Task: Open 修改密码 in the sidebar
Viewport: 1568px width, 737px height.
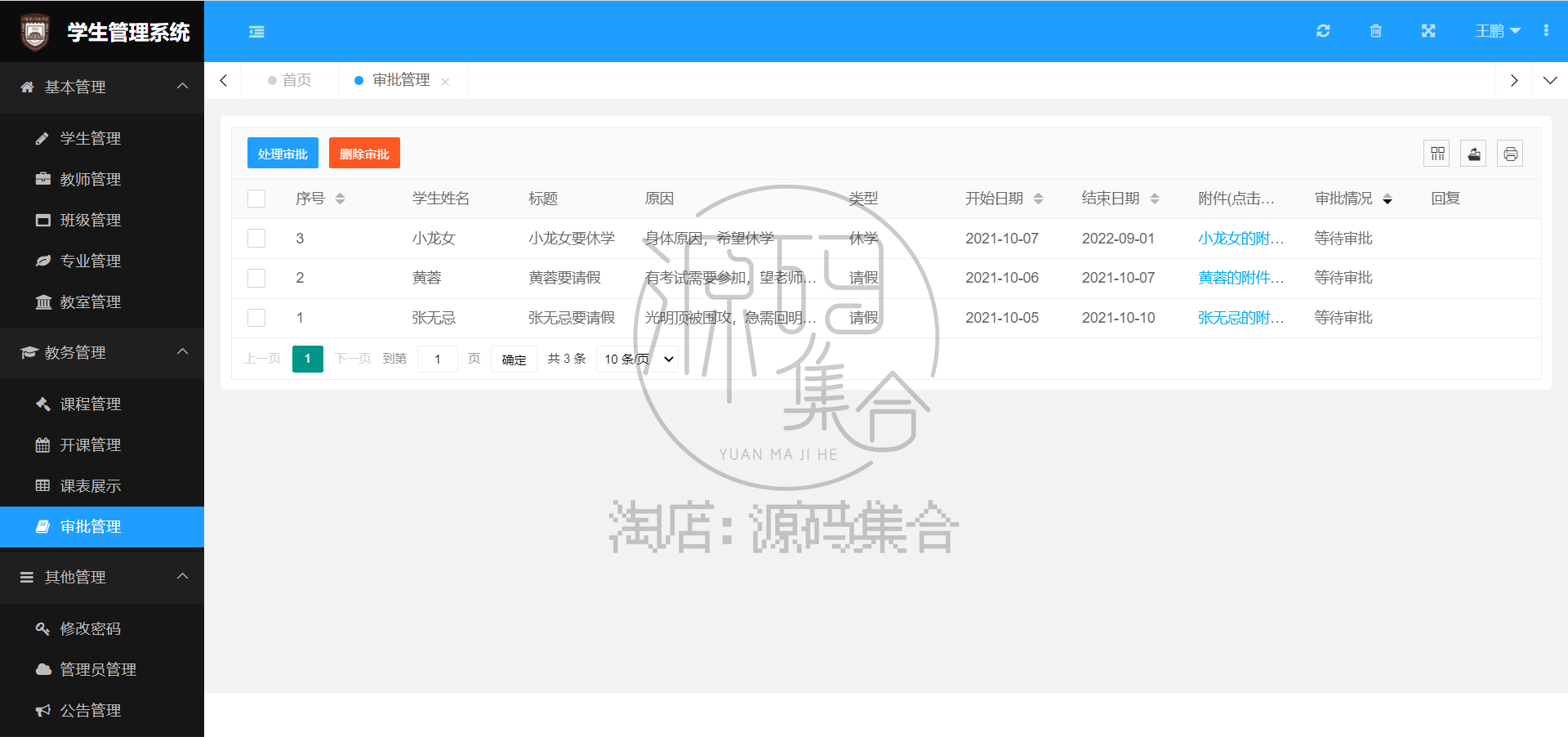Action: 102,628
